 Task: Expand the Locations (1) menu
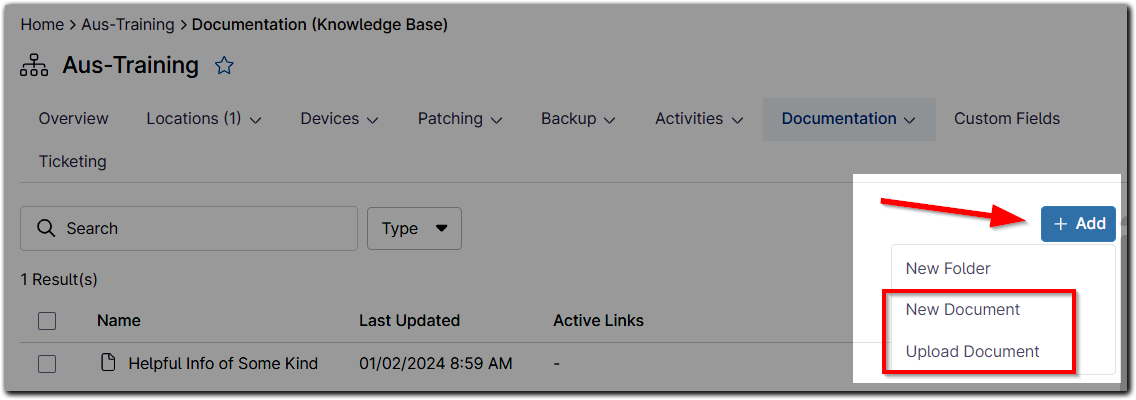pyautogui.click(x=203, y=119)
